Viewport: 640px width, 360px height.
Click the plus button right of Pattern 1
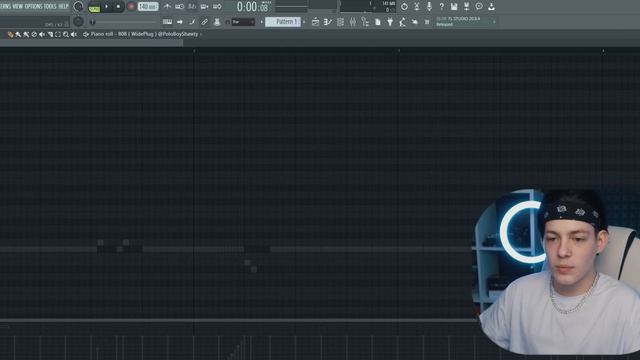point(304,22)
